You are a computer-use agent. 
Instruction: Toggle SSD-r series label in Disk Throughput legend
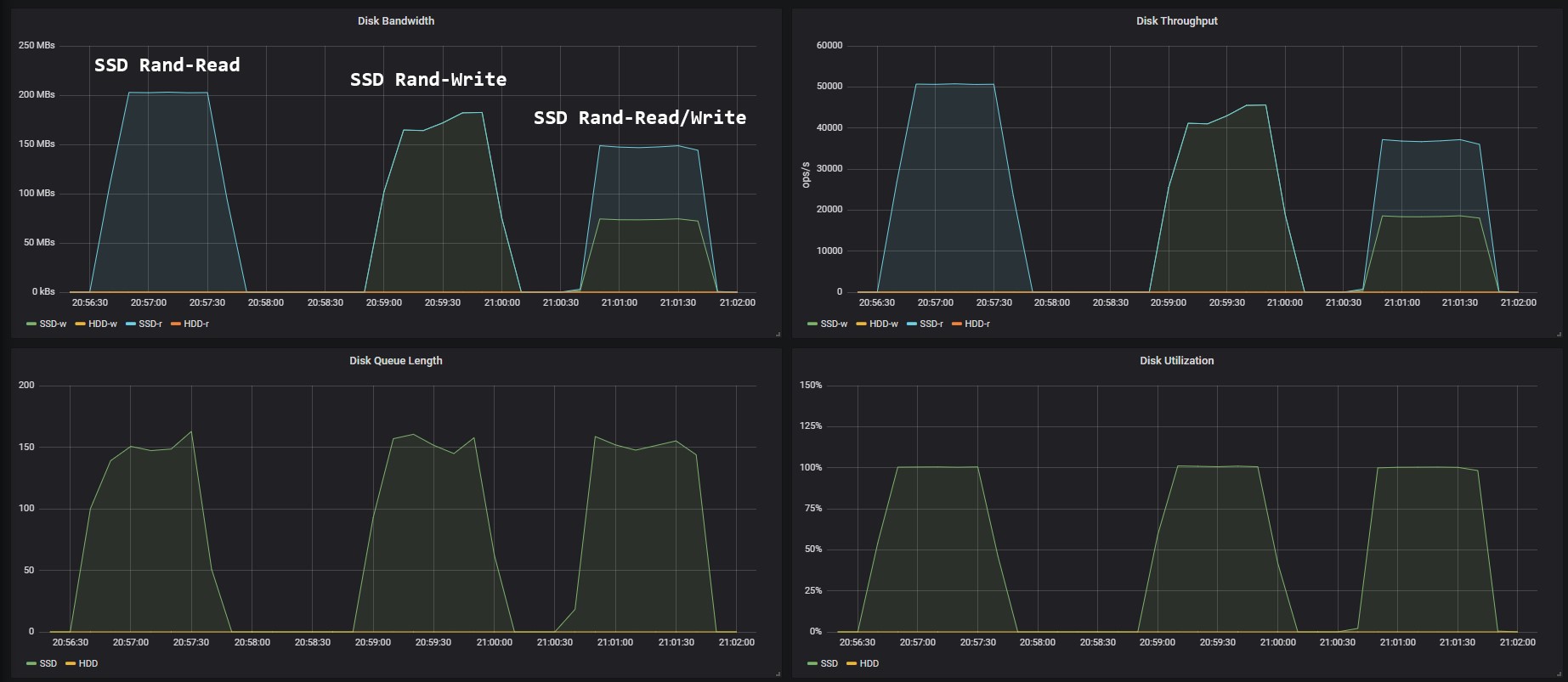click(931, 324)
